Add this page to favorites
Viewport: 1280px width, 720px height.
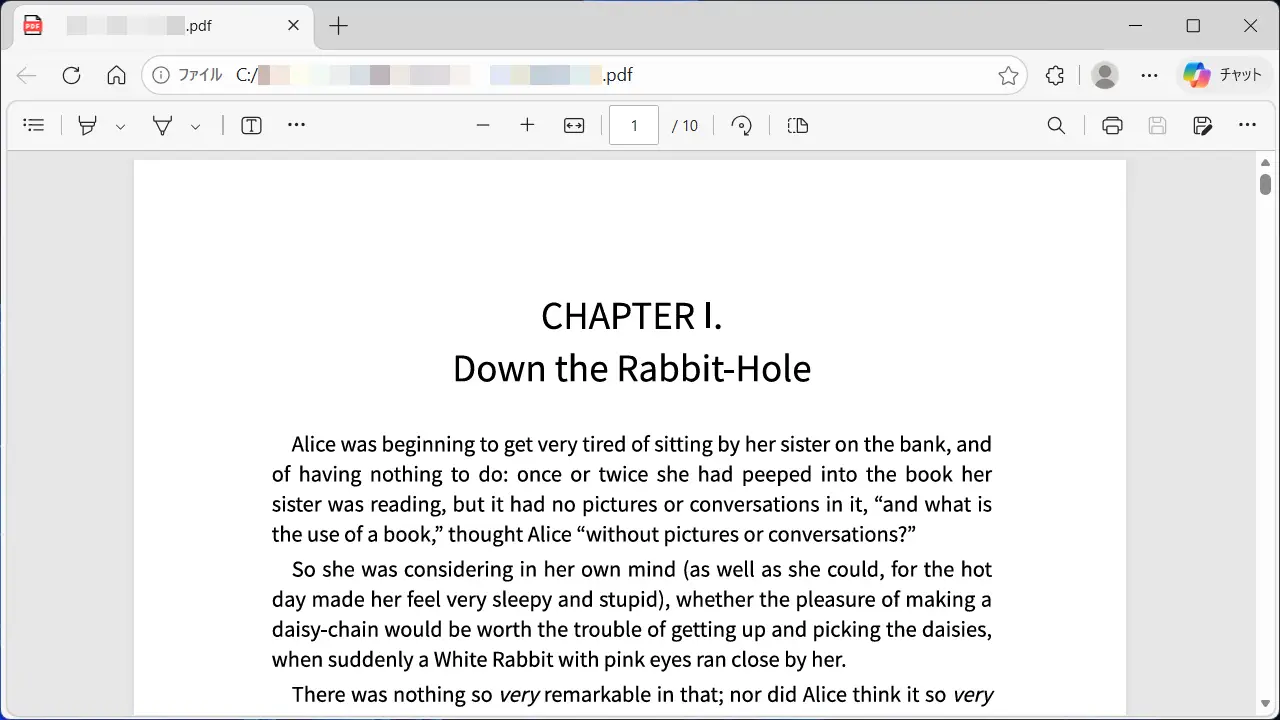click(x=1008, y=76)
